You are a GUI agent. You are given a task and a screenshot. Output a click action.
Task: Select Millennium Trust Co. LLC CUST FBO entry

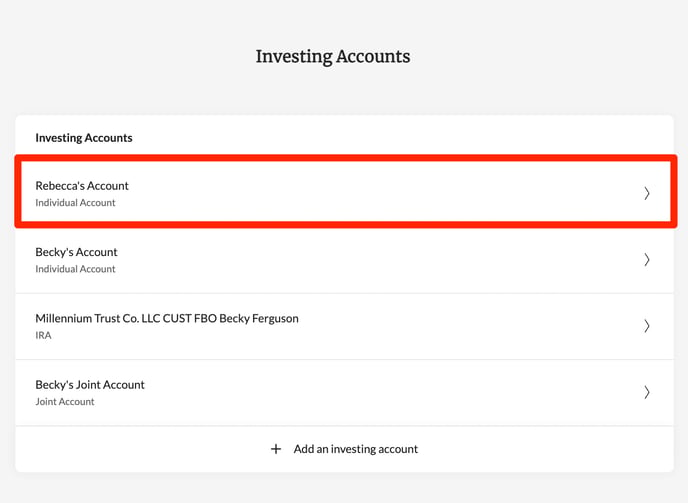tap(167, 318)
